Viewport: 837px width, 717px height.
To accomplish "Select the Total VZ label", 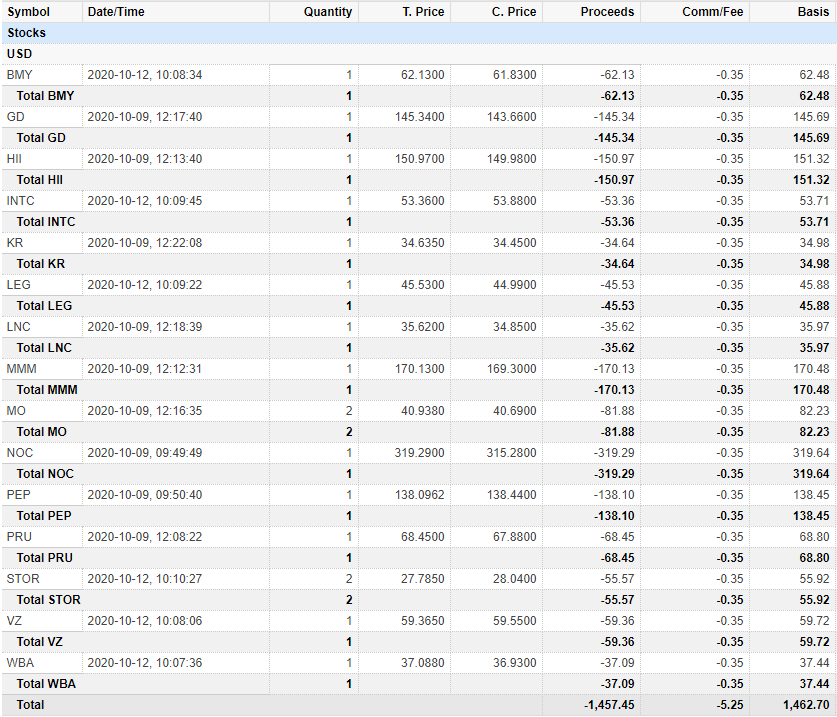I will click(x=40, y=642).
